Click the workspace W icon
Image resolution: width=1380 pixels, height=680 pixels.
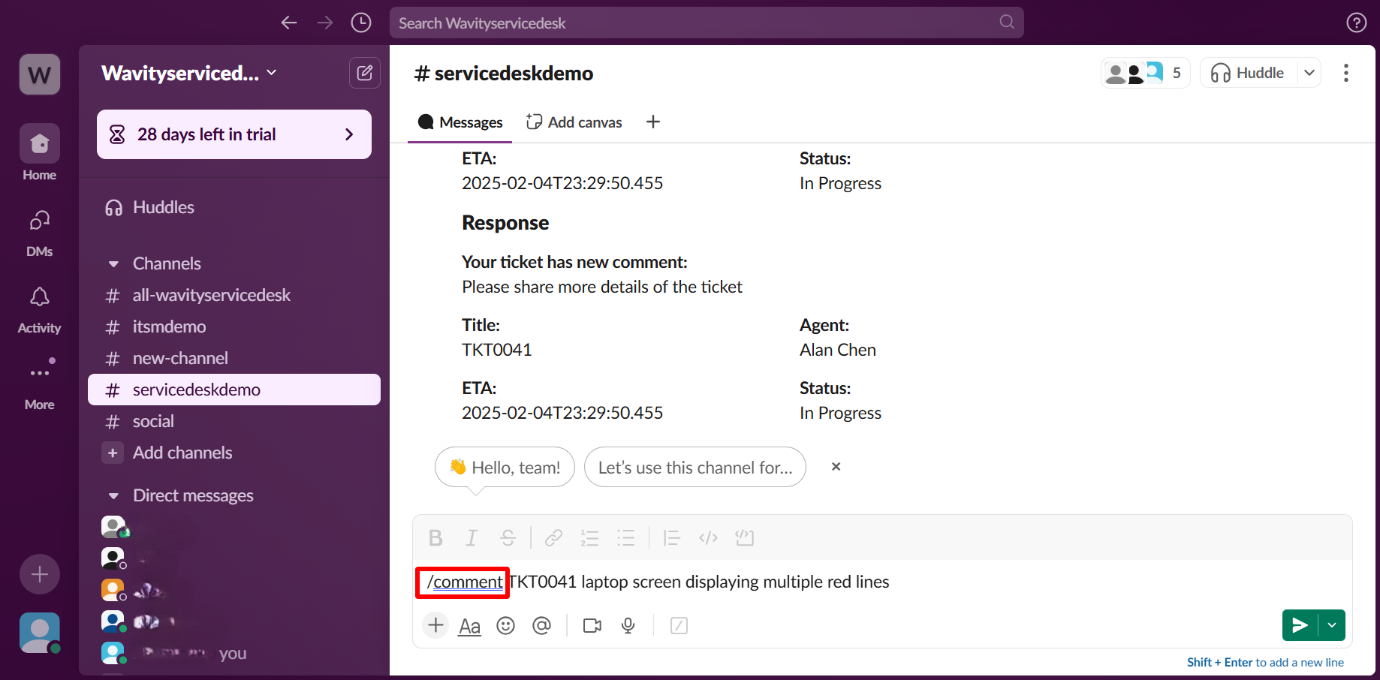point(40,74)
